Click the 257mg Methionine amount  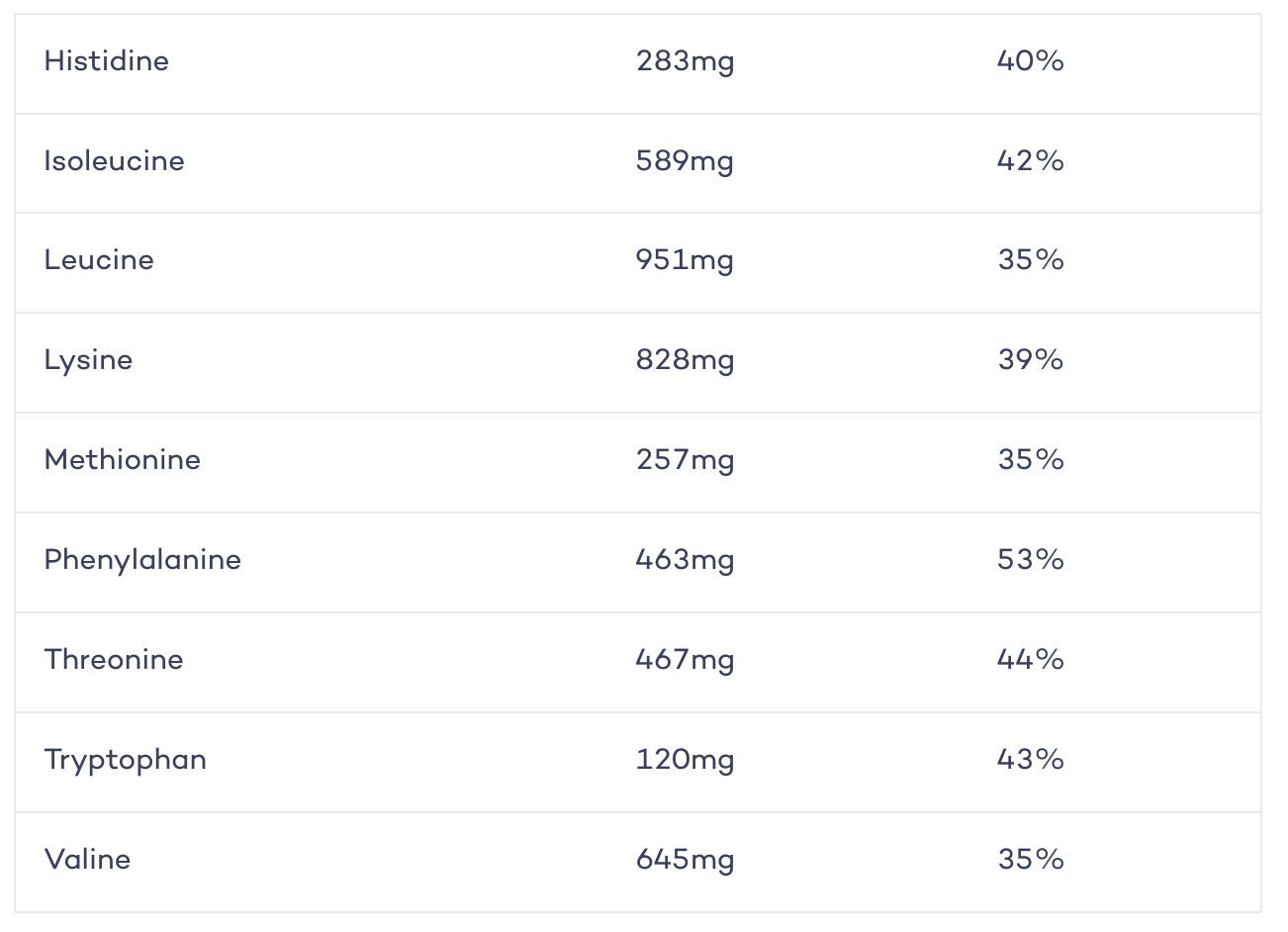point(686,460)
